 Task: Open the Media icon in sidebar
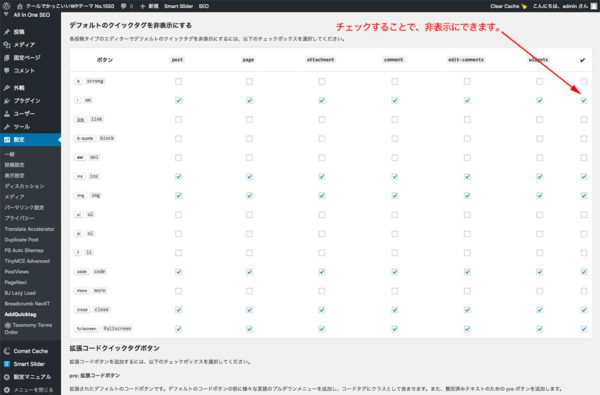coord(7,45)
